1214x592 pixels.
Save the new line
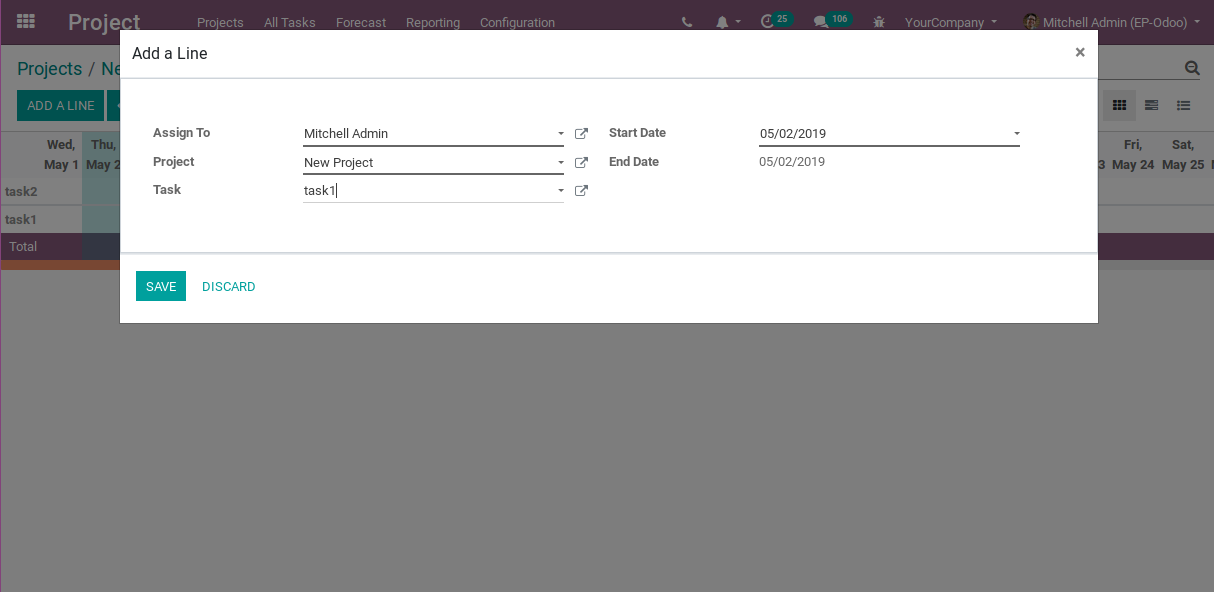coord(161,286)
